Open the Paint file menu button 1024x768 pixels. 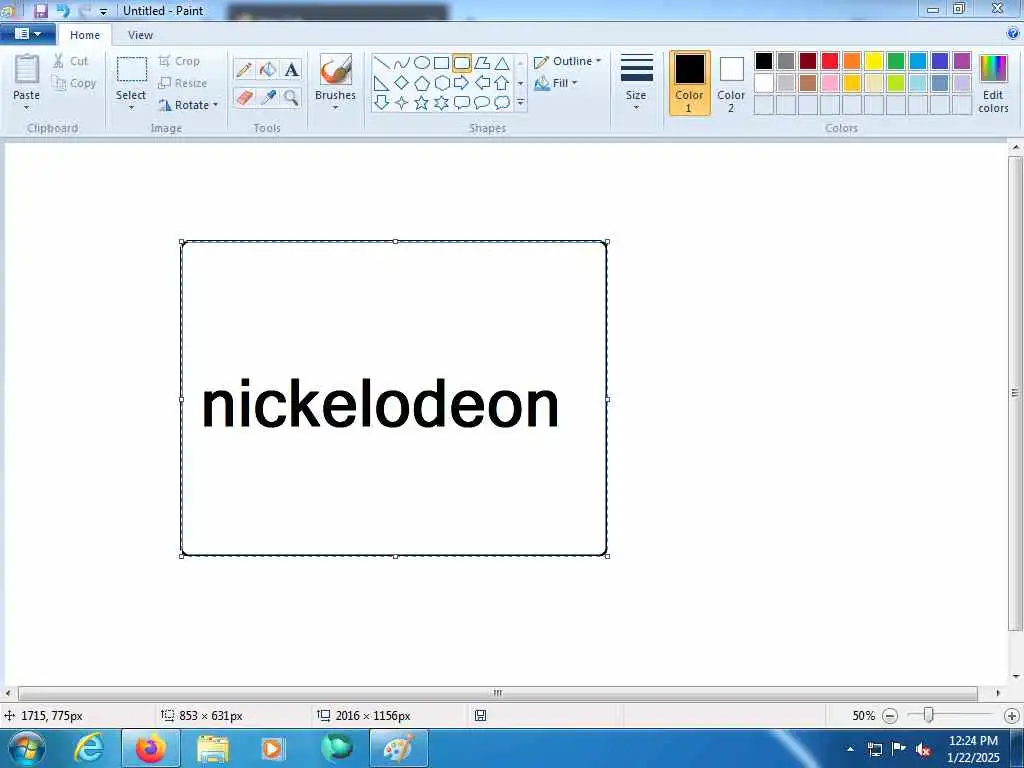tap(27, 34)
